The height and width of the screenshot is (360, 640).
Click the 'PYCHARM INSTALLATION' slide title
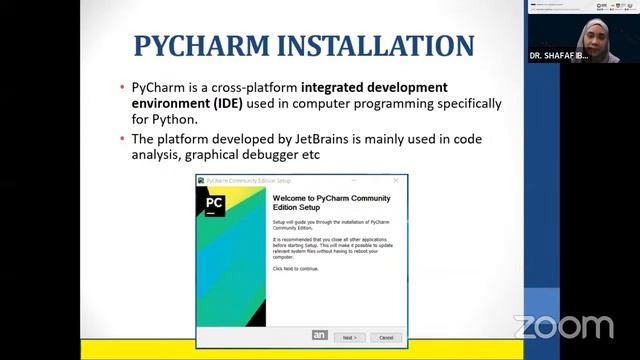(x=304, y=46)
